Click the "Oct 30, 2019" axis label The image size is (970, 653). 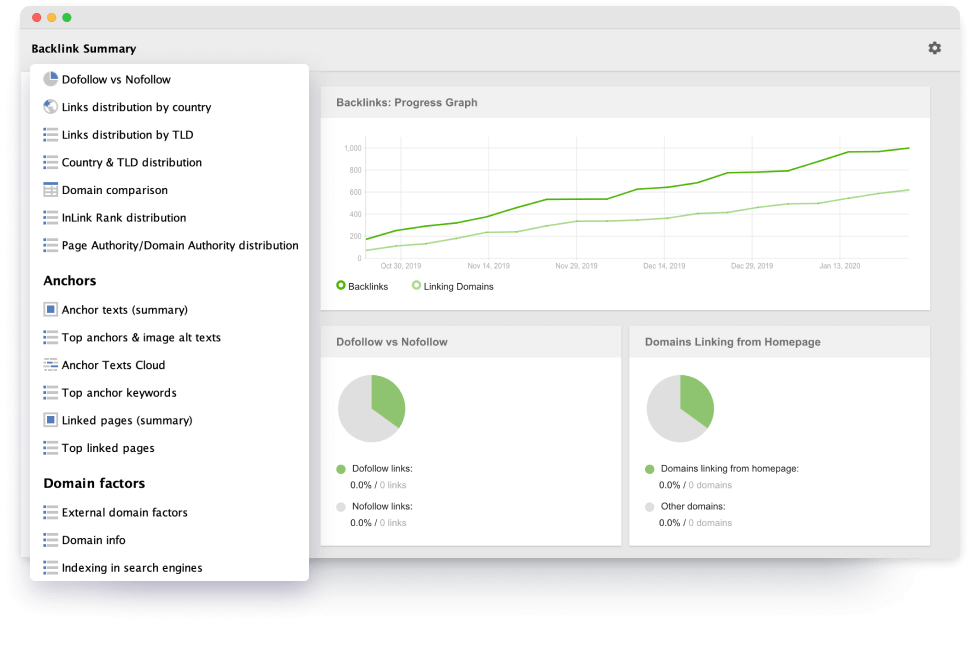[401, 266]
